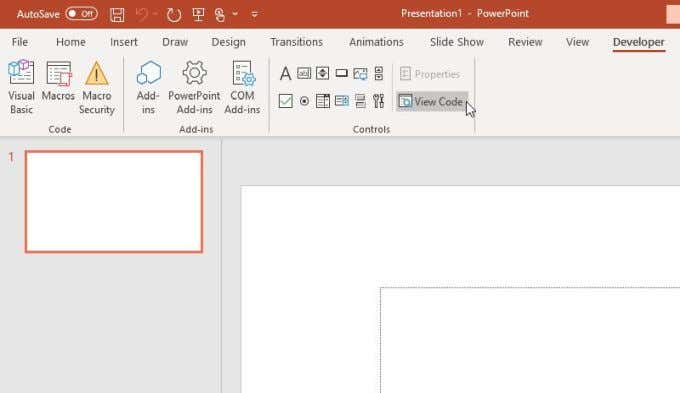The height and width of the screenshot is (393, 680).
Task: Open the Visual Basic editor
Action: 21,88
